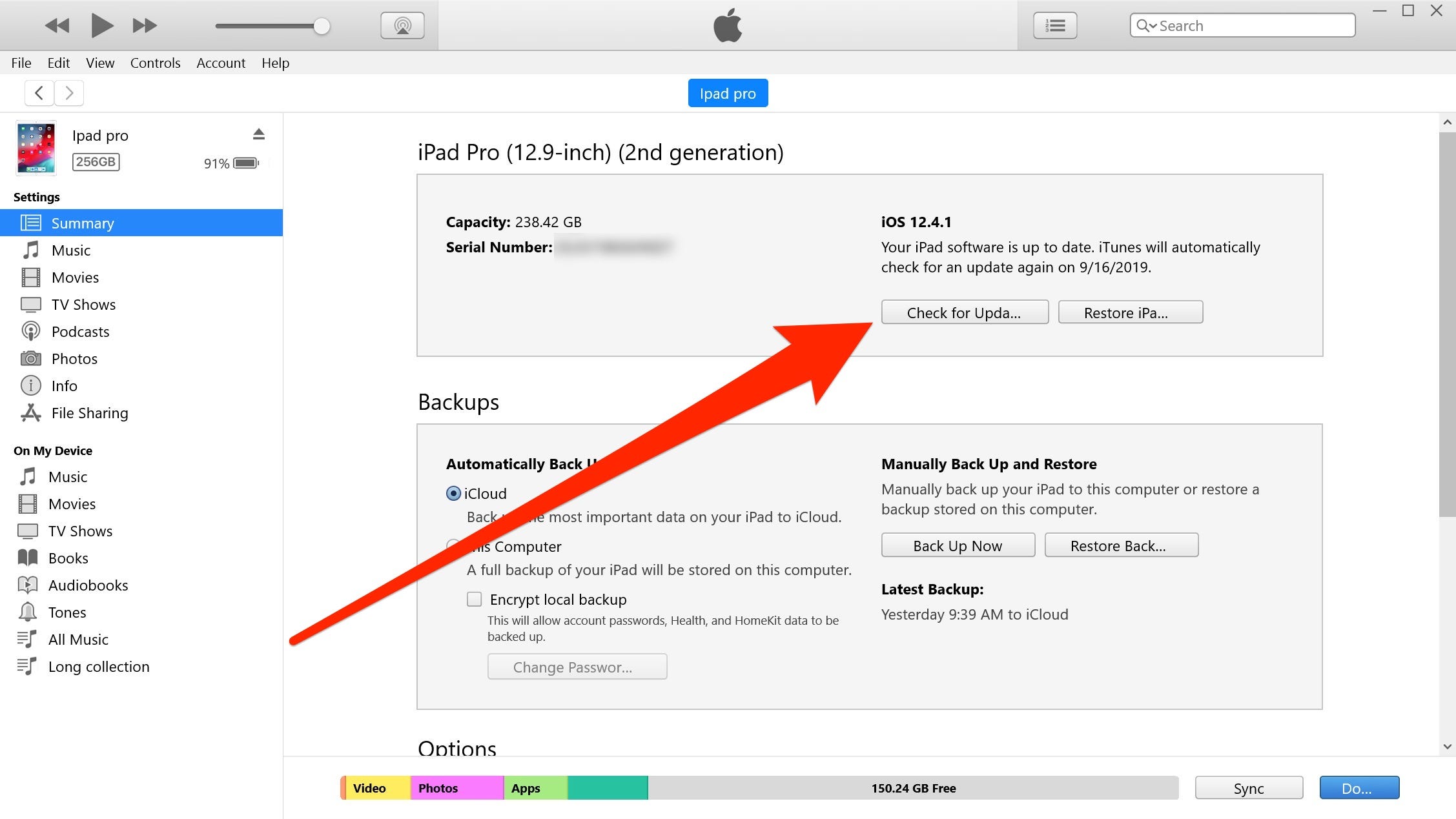Click the fast-forward playback button

coord(145,26)
